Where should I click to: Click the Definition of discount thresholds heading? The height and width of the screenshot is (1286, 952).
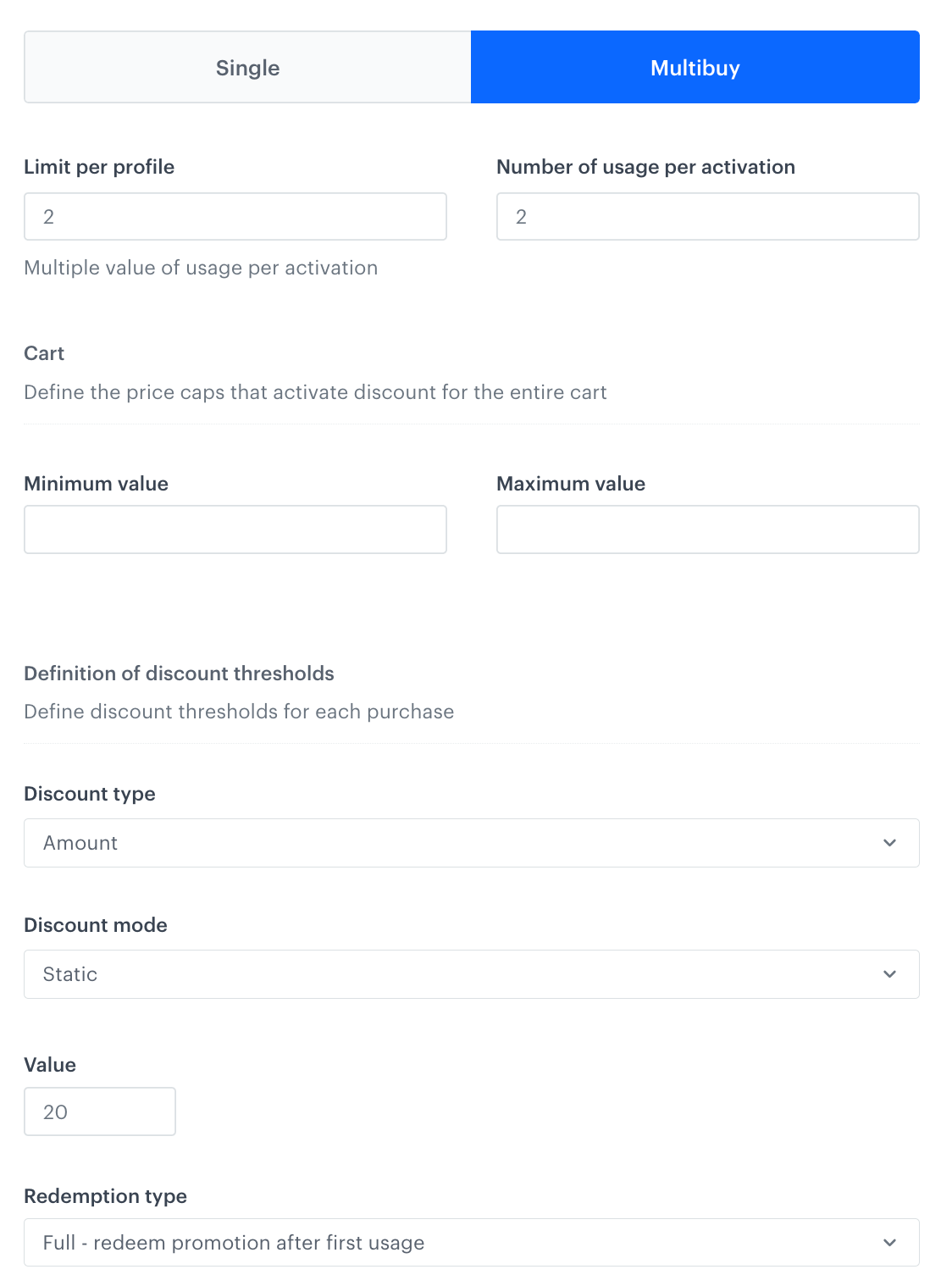pos(179,673)
